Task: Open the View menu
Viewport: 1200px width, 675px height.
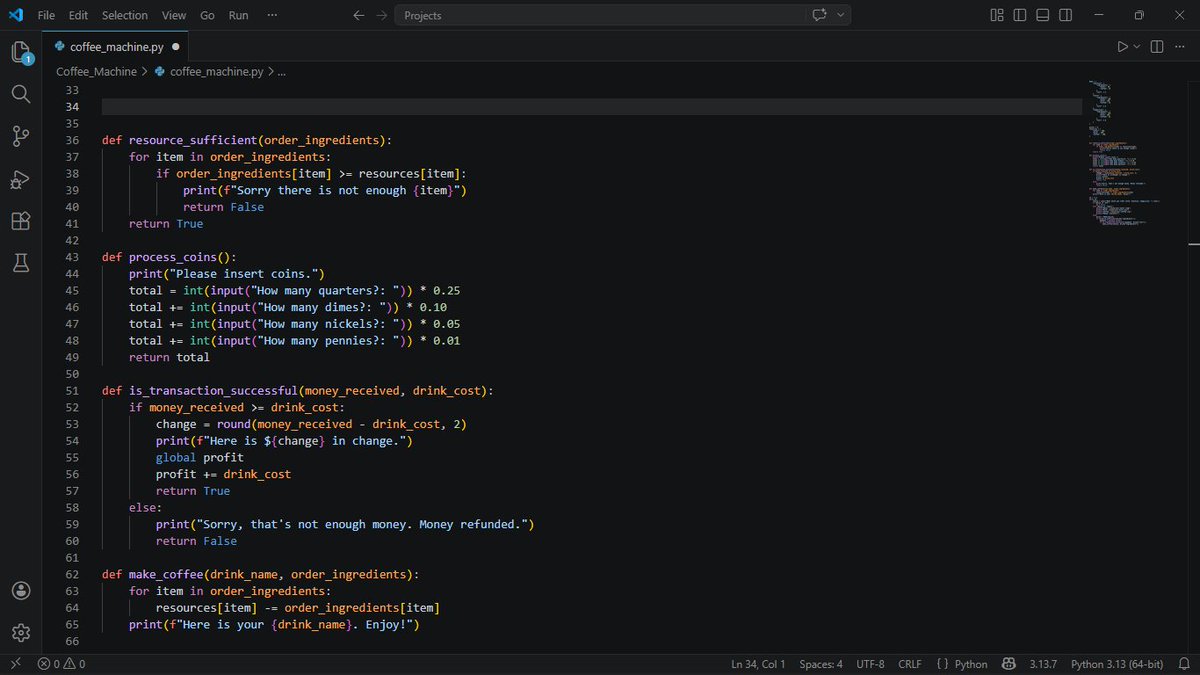Action: pos(174,15)
